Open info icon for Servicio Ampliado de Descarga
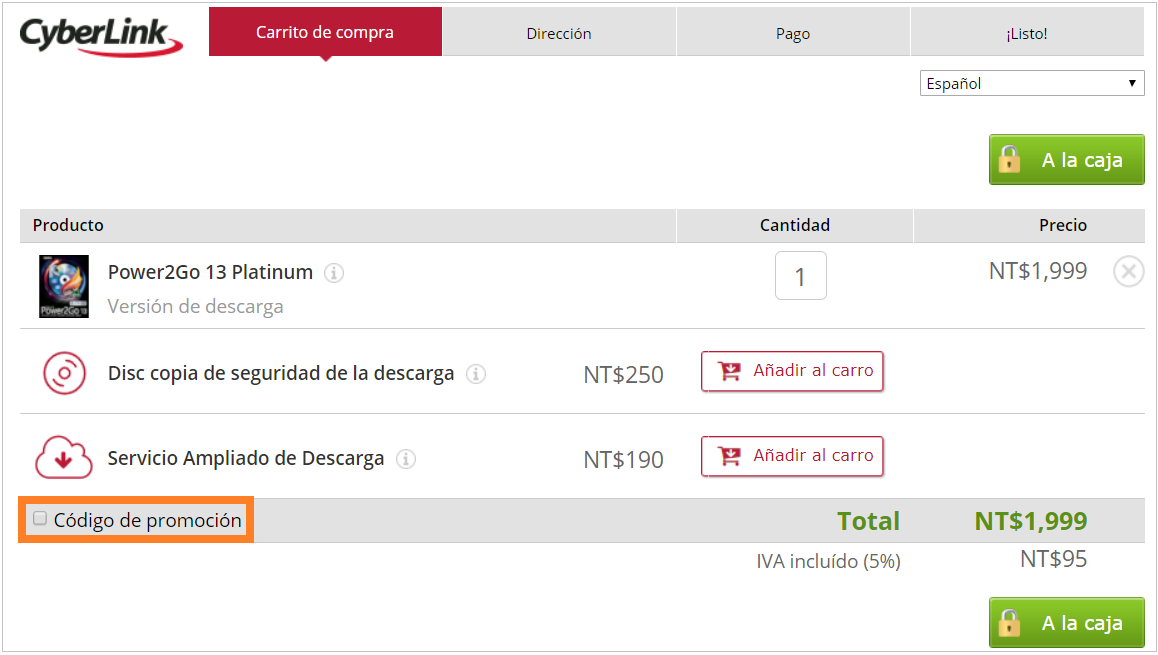The height and width of the screenshot is (655, 1158). coord(406,459)
